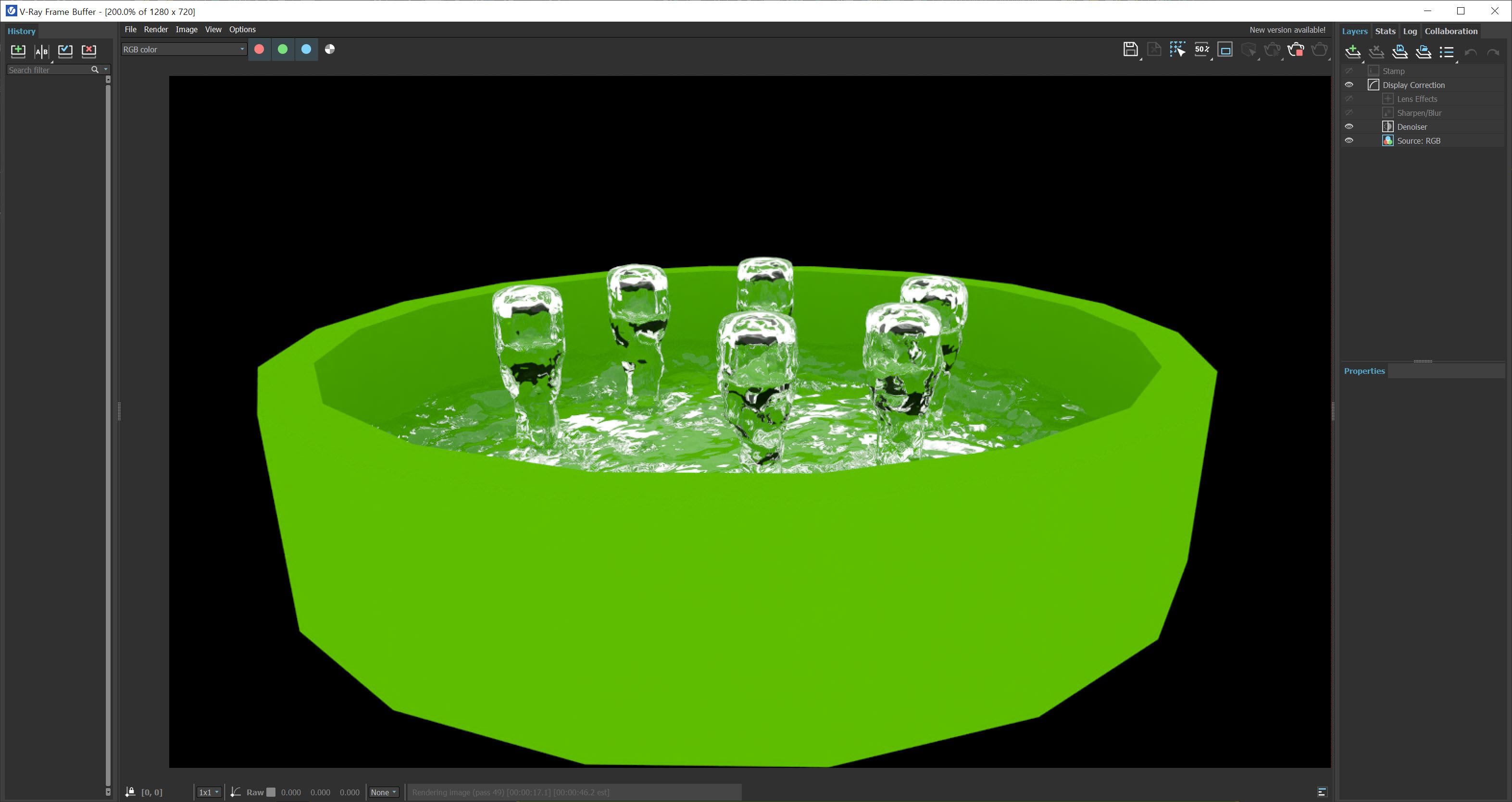
Task: Toggle the mono/alpha channel circle icon
Action: click(330, 49)
